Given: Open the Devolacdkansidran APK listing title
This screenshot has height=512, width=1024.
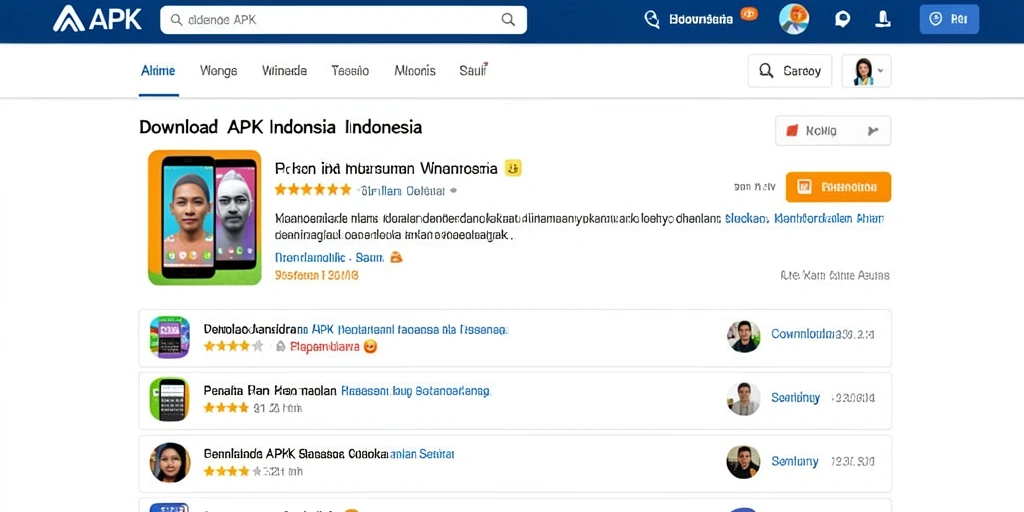Looking at the screenshot, I should coord(356,330).
